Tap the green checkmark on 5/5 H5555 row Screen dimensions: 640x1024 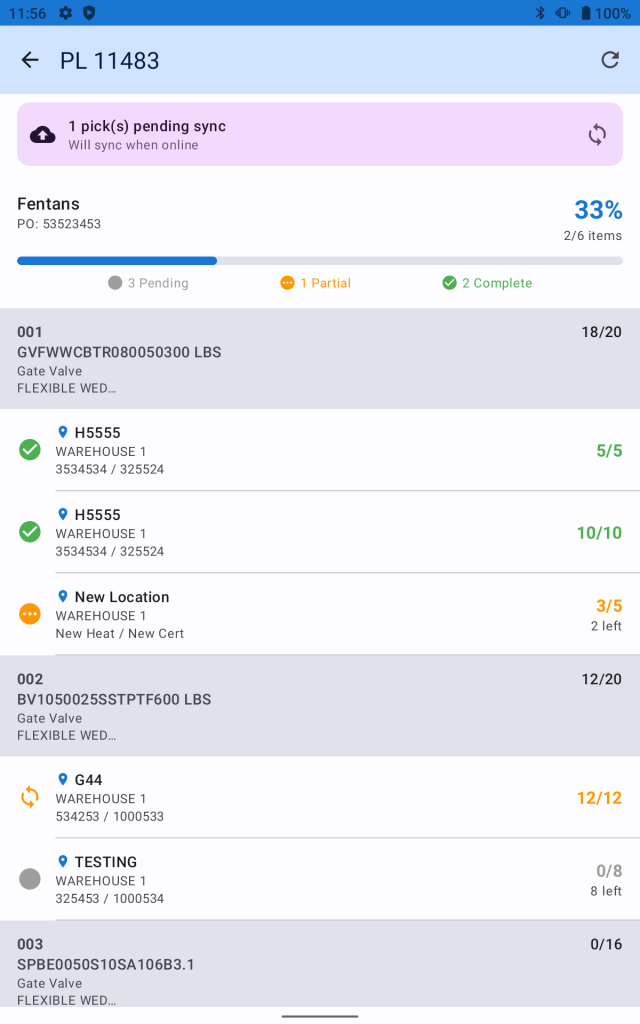click(x=30, y=450)
